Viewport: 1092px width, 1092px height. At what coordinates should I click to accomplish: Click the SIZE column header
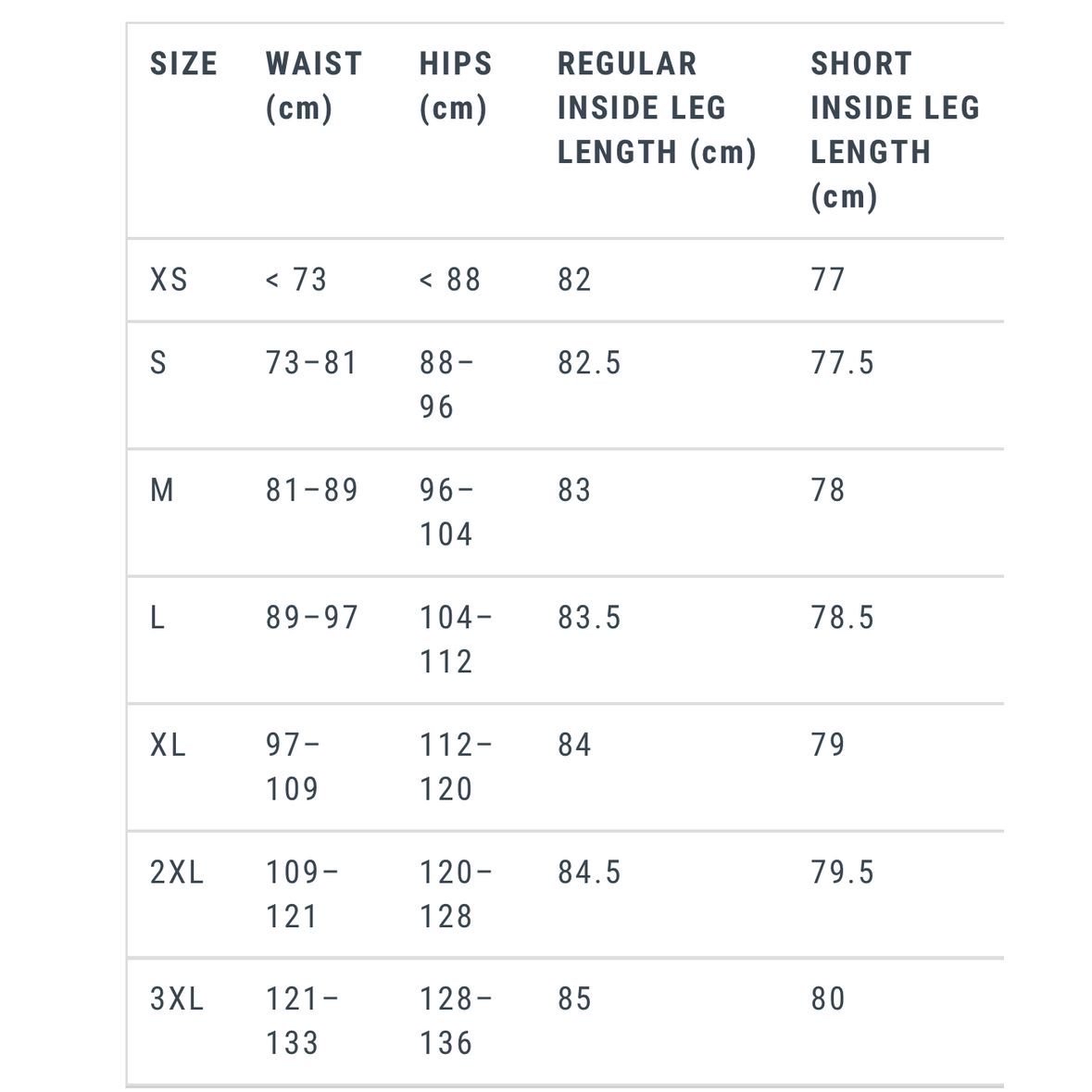point(183,64)
